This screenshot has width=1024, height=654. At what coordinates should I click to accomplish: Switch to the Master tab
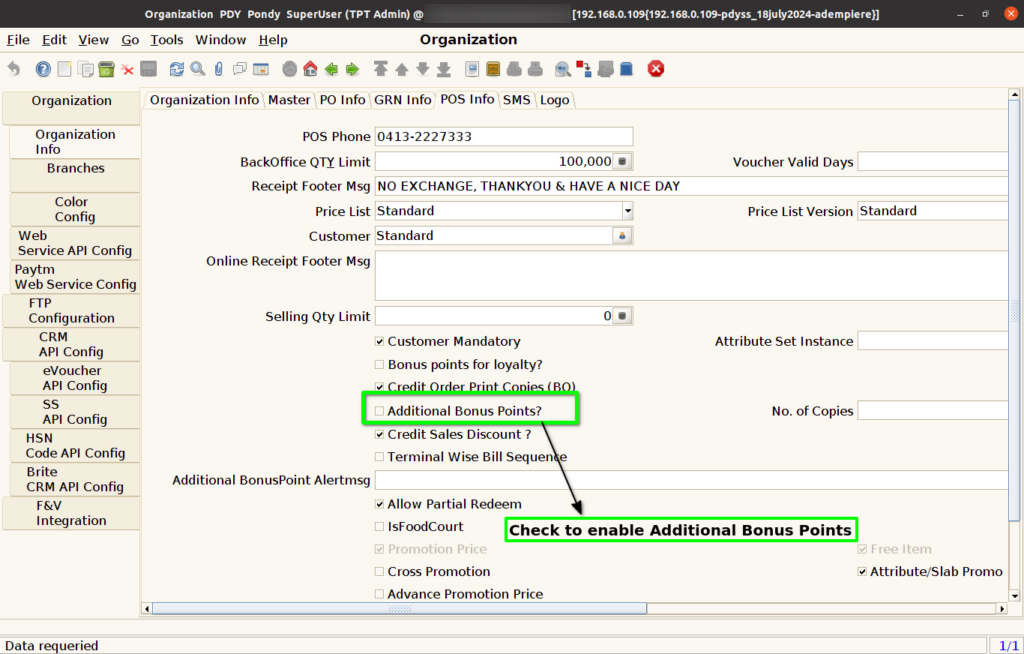[289, 100]
